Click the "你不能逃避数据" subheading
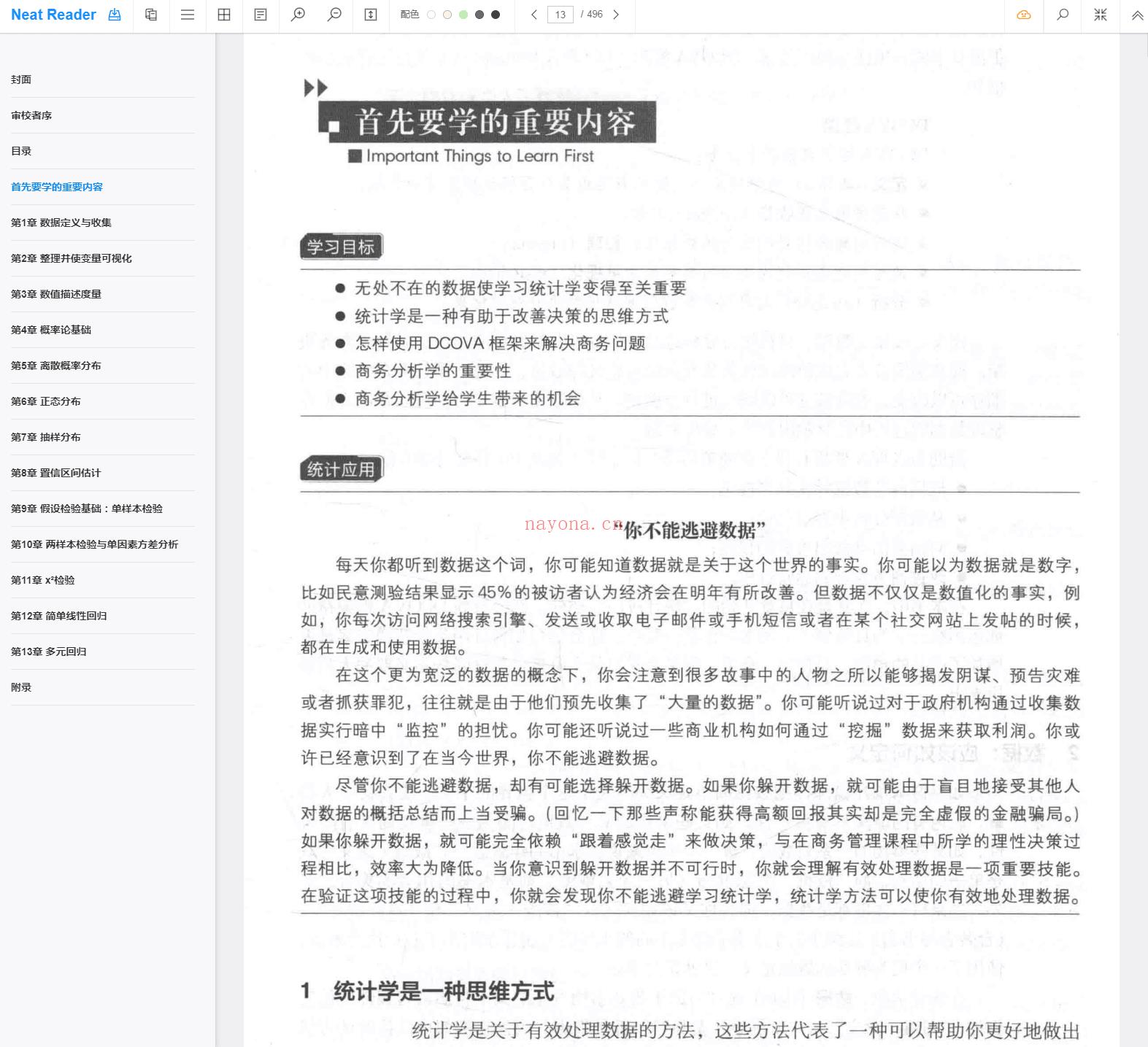This screenshot has width=1148, height=1047. [690, 530]
